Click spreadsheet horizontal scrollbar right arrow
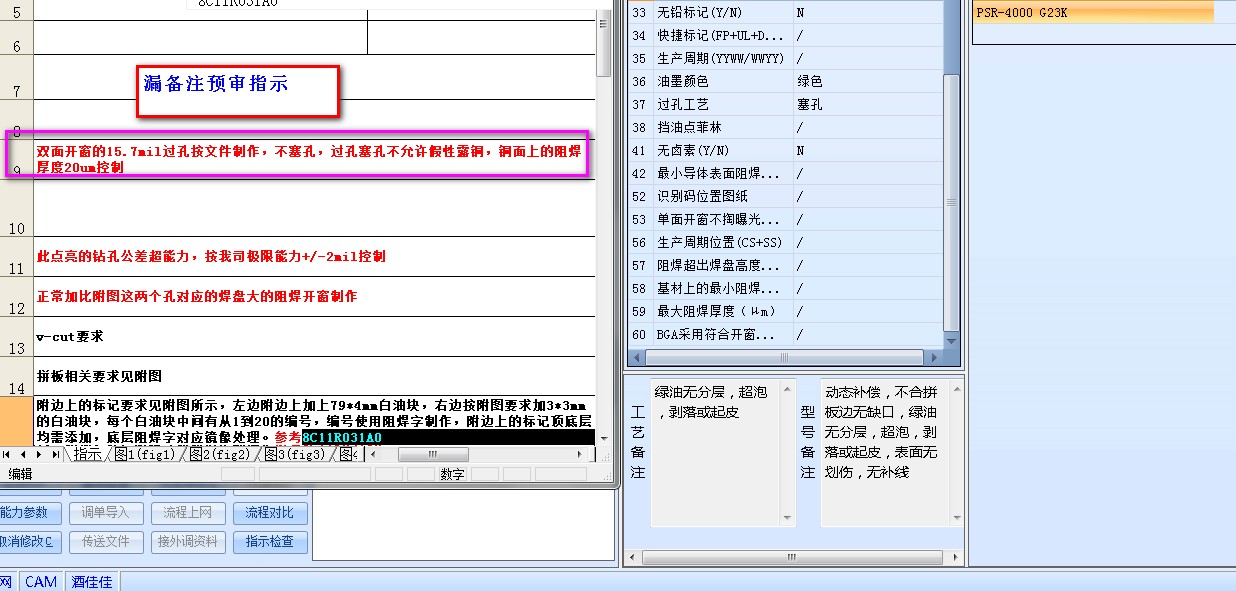This screenshot has width=1236, height=591. [581, 454]
